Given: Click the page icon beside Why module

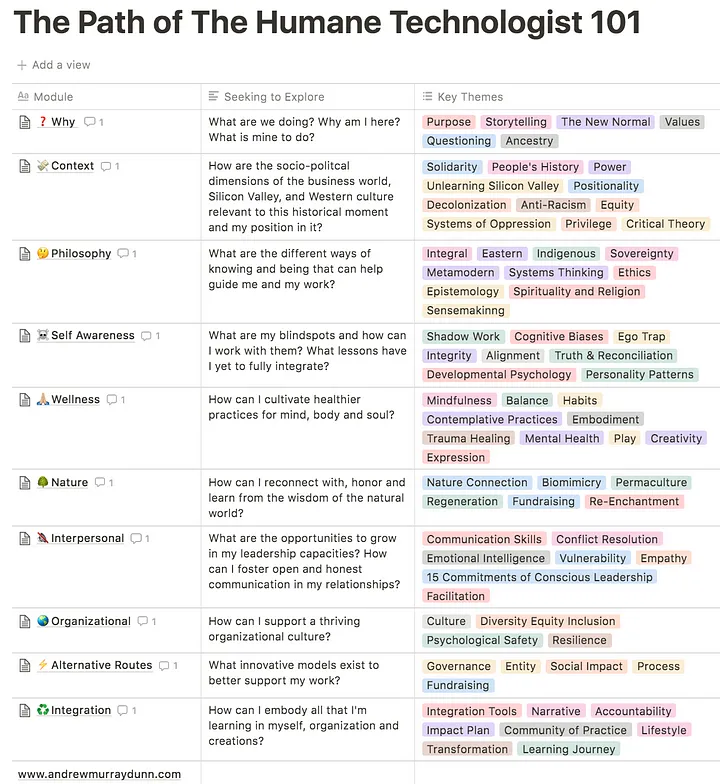Looking at the screenshot, I should [x=25, y=122].
